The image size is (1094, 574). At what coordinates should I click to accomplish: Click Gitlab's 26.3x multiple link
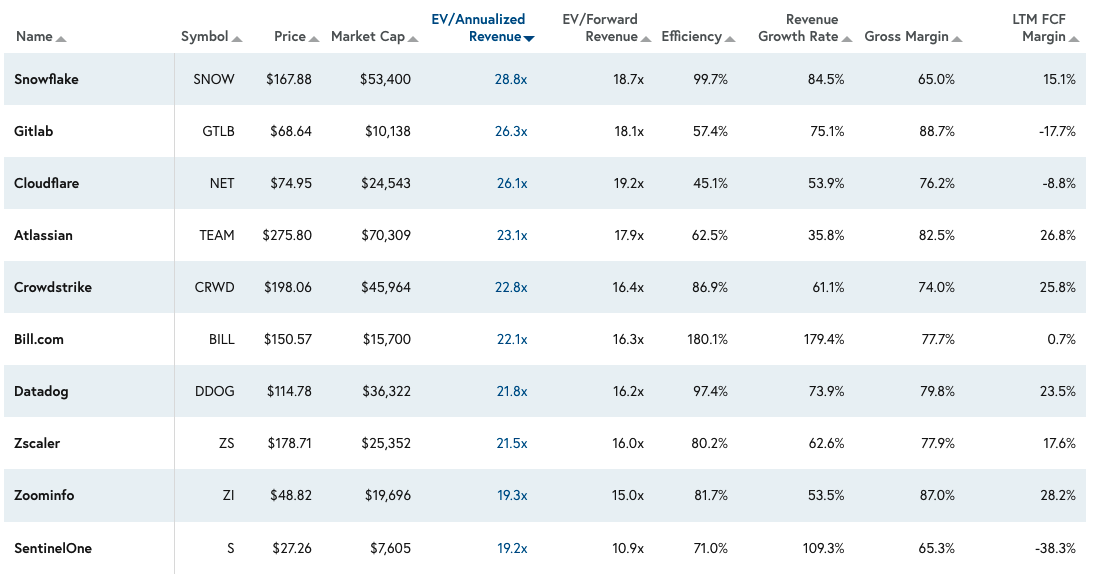pyautogui.click(x=510, y=131)
